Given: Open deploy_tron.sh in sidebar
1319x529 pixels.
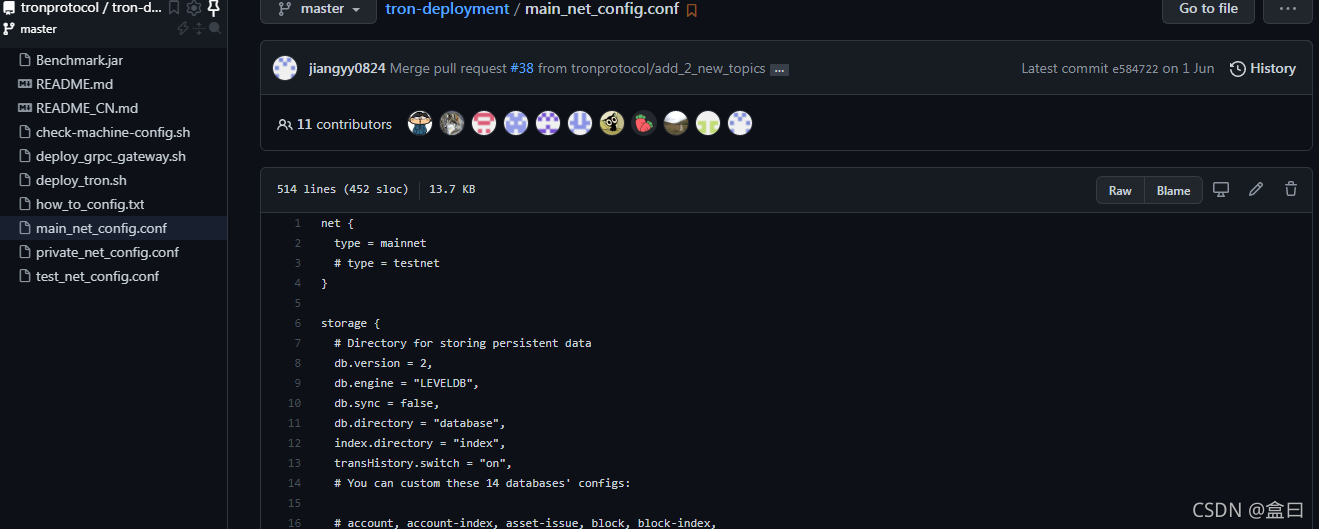Looking at the screenshot, I should (81, 180).
